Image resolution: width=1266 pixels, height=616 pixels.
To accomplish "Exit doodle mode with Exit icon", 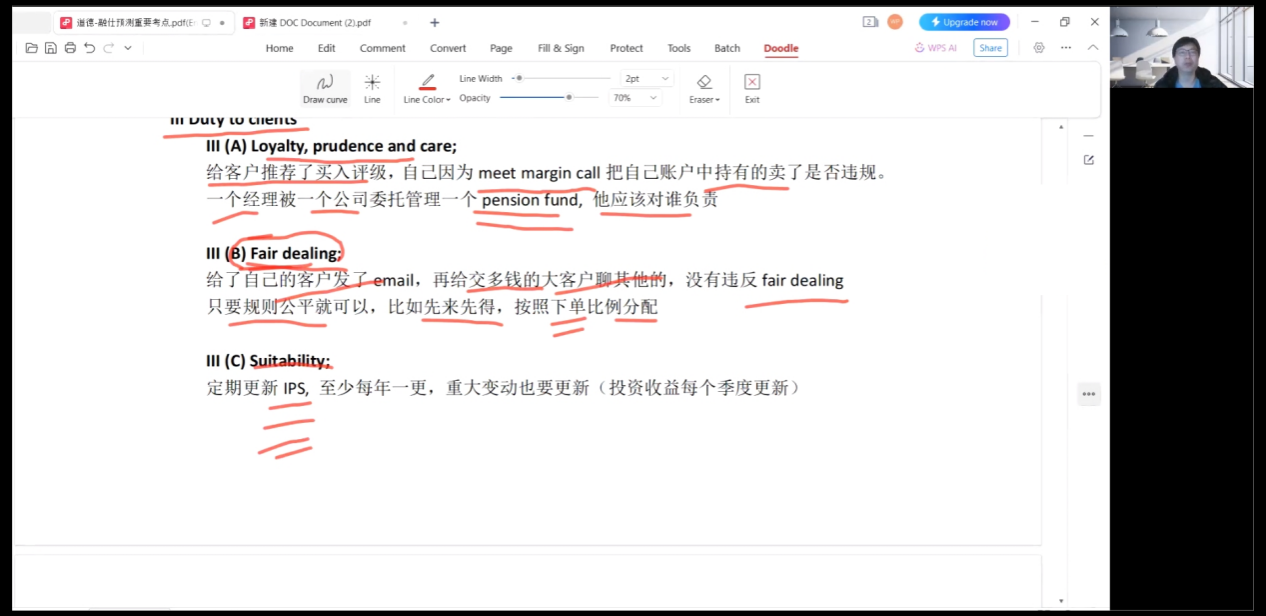I will 752,83.
